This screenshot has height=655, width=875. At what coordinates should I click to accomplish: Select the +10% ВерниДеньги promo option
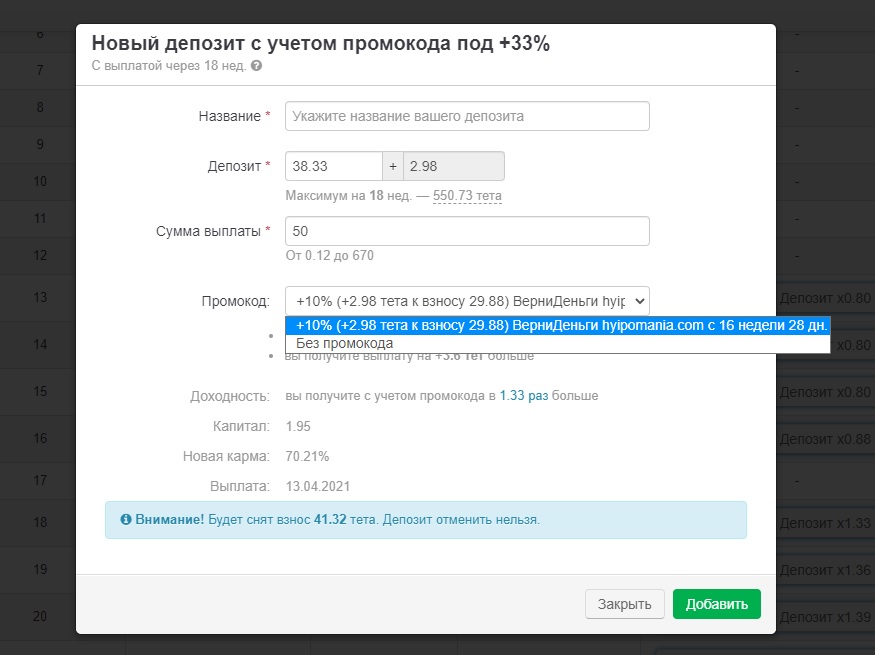[x=557, y=325]
